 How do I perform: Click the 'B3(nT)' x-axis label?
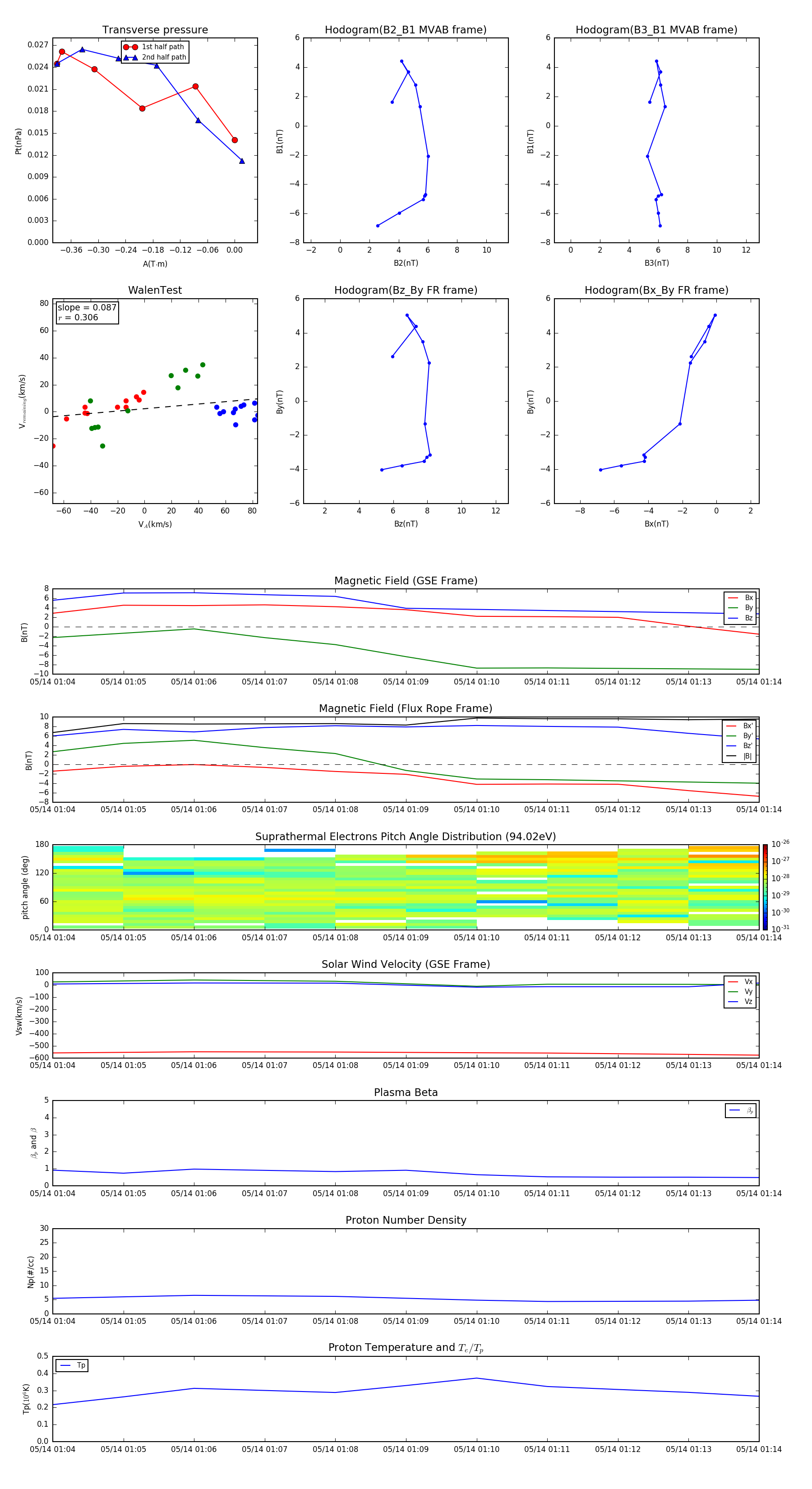coord(656,263)
